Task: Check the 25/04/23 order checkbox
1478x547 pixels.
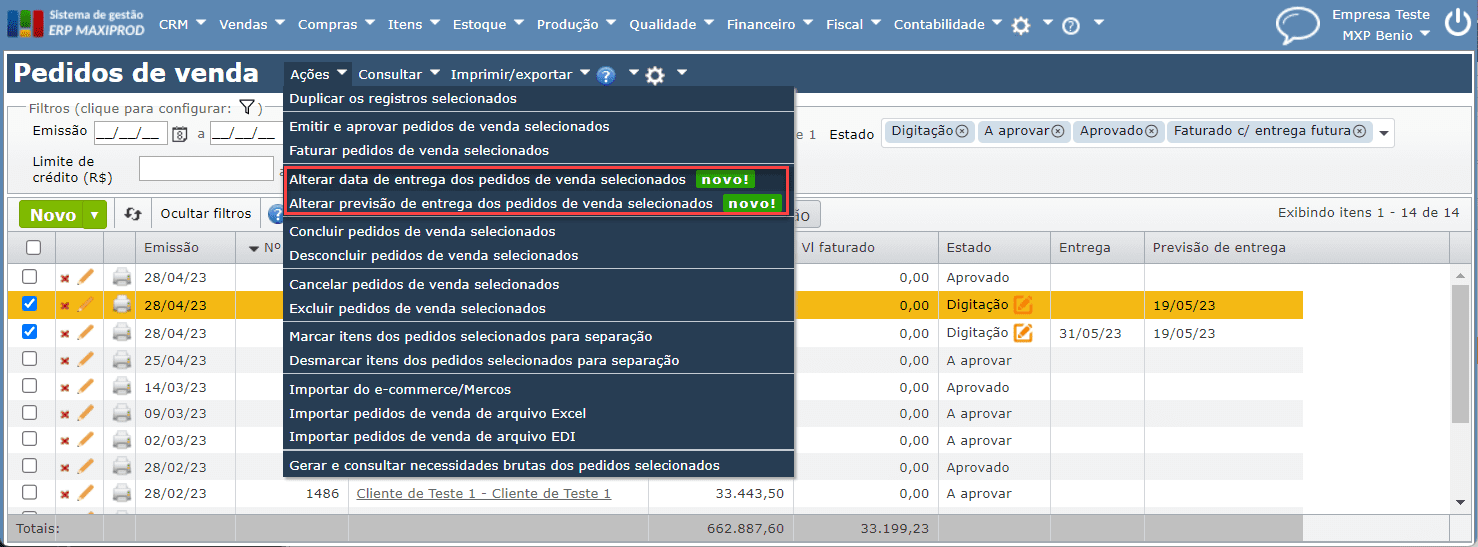Action: point(30,358)
